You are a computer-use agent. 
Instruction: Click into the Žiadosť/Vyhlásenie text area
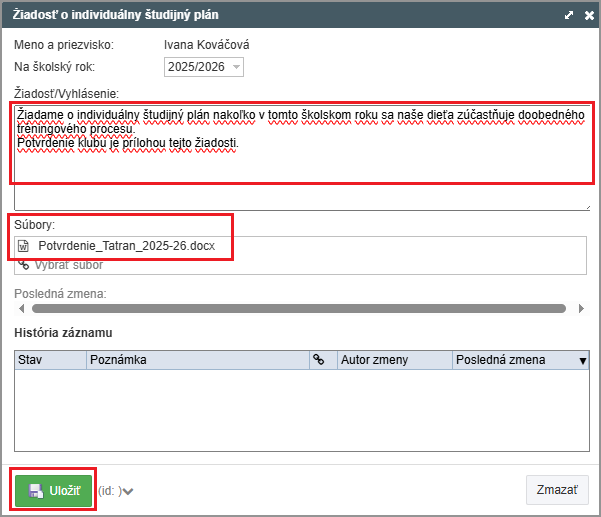click(x=300, y=160)
